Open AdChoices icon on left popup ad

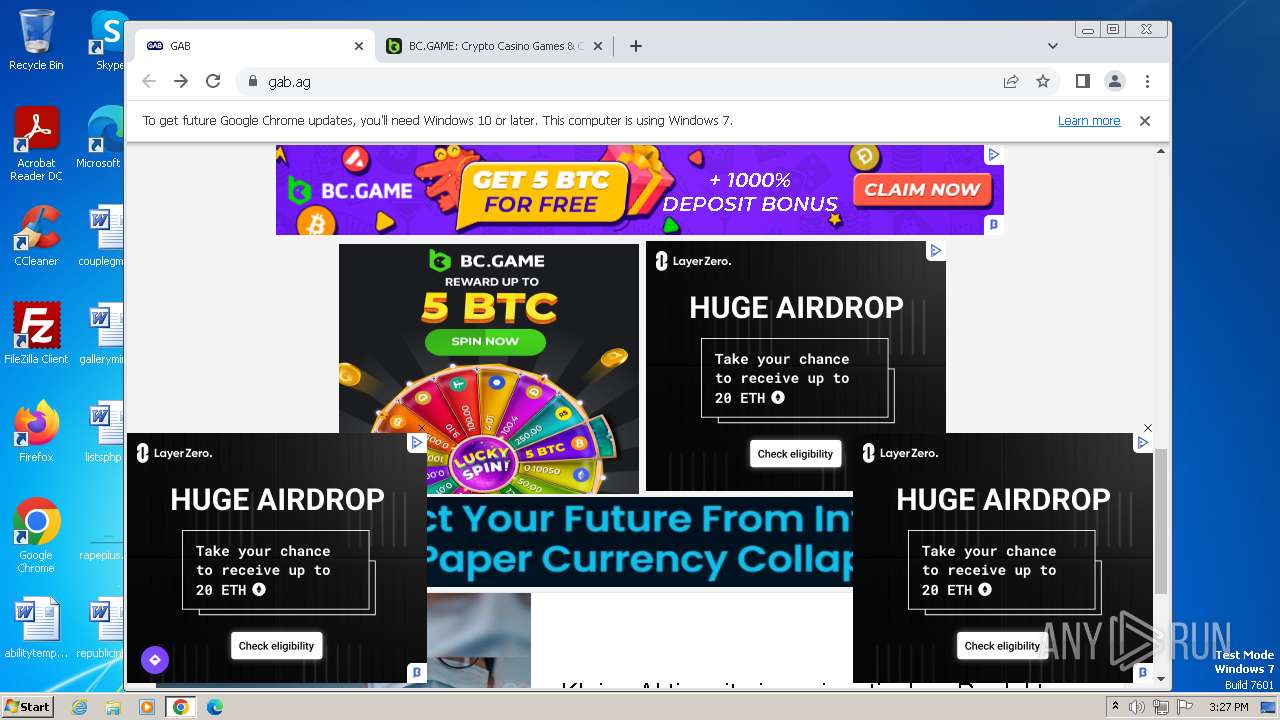click(x=417, y=443)
